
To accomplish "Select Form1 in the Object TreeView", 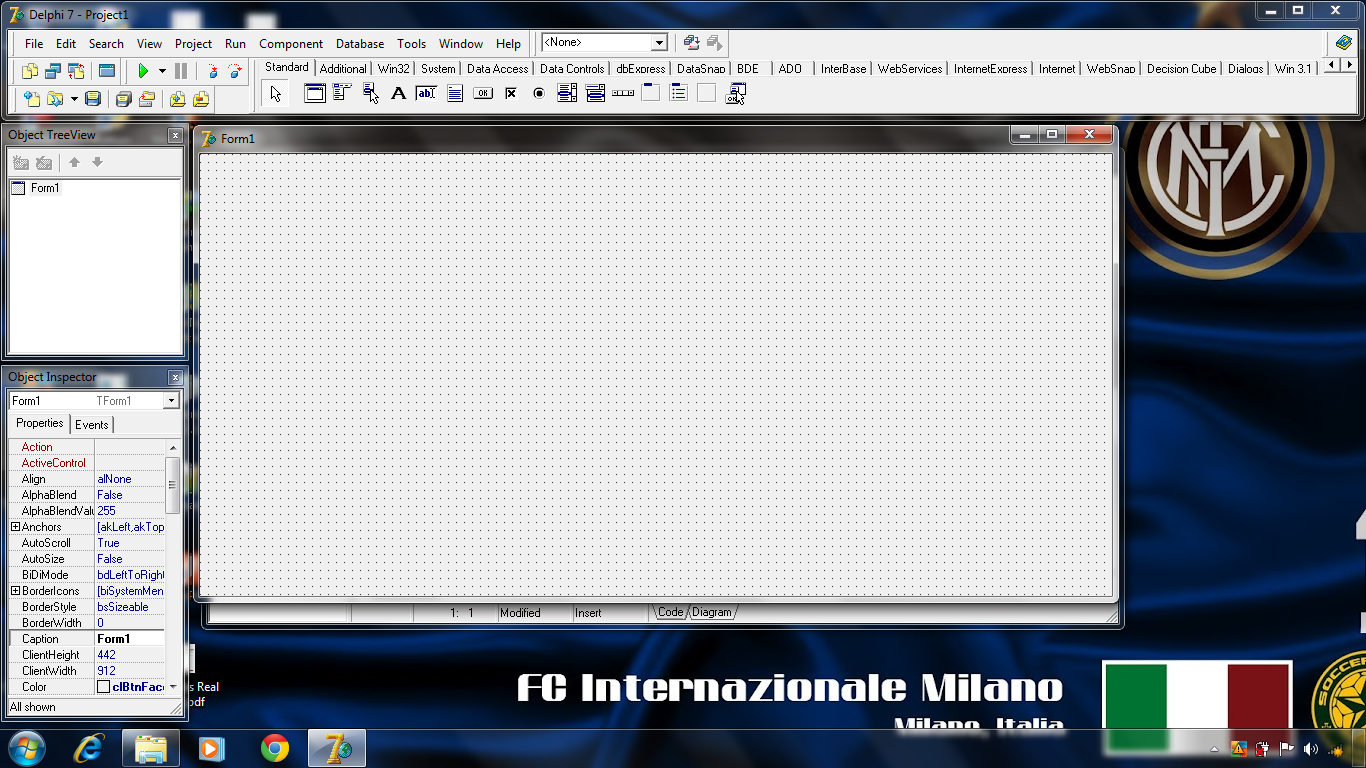I will coord(45,188).
